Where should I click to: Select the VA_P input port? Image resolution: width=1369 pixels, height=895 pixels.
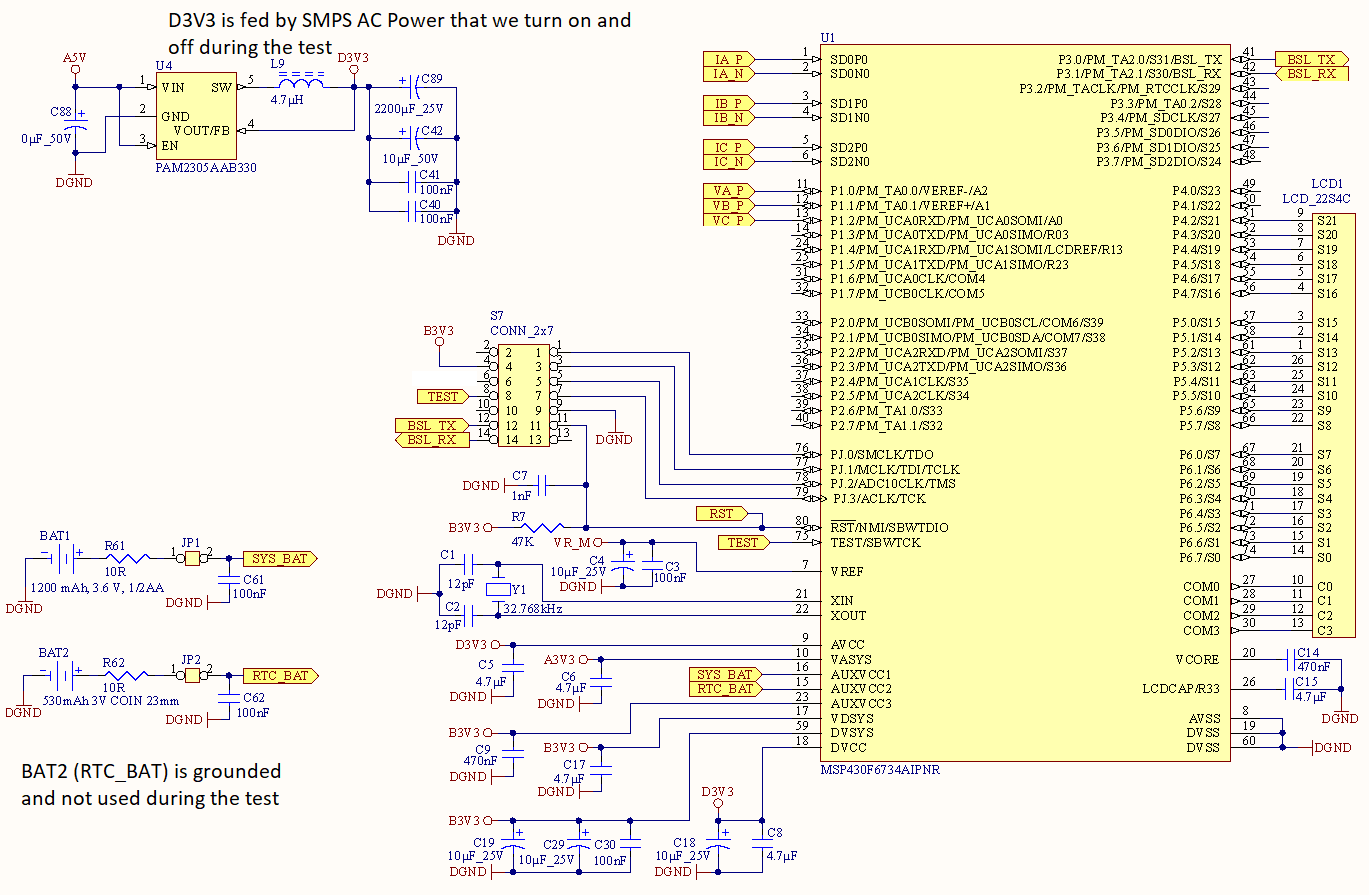tap(729, 190)
